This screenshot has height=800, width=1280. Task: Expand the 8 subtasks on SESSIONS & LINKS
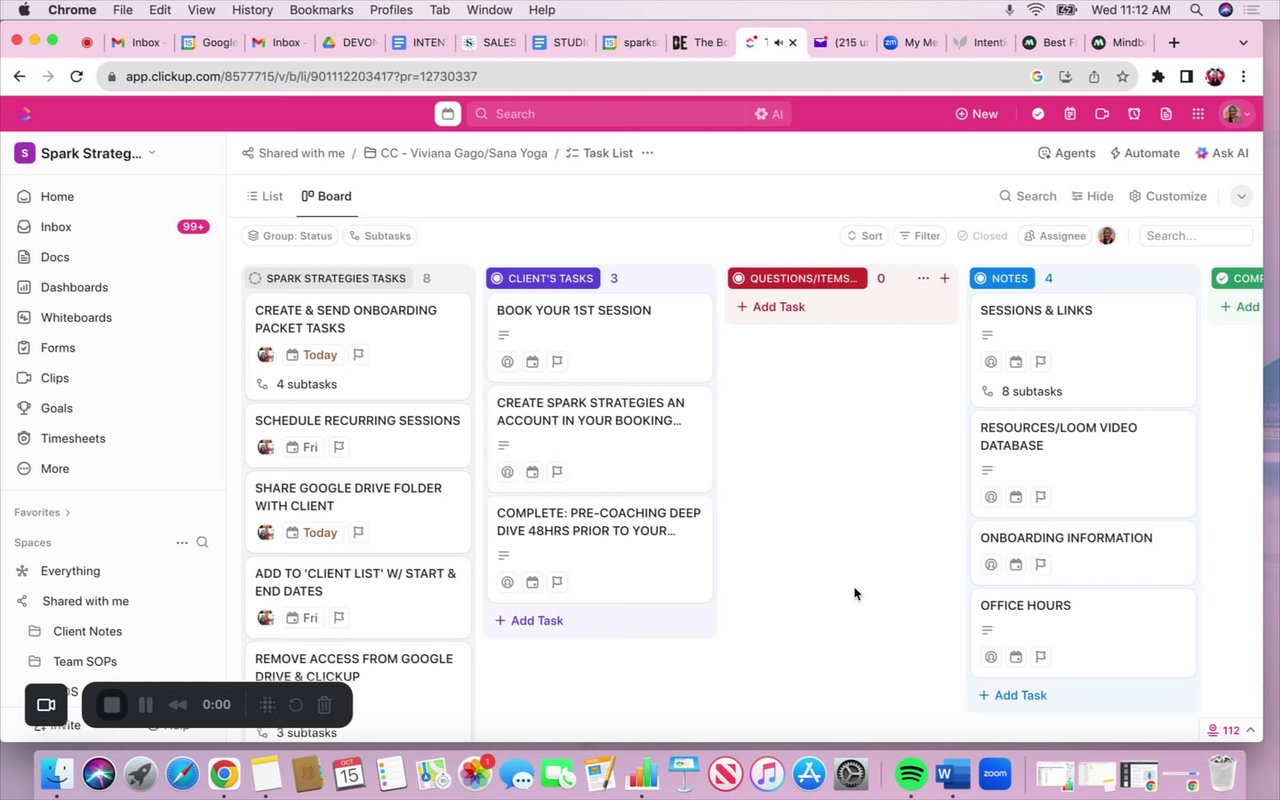(x=1022, y=391)
